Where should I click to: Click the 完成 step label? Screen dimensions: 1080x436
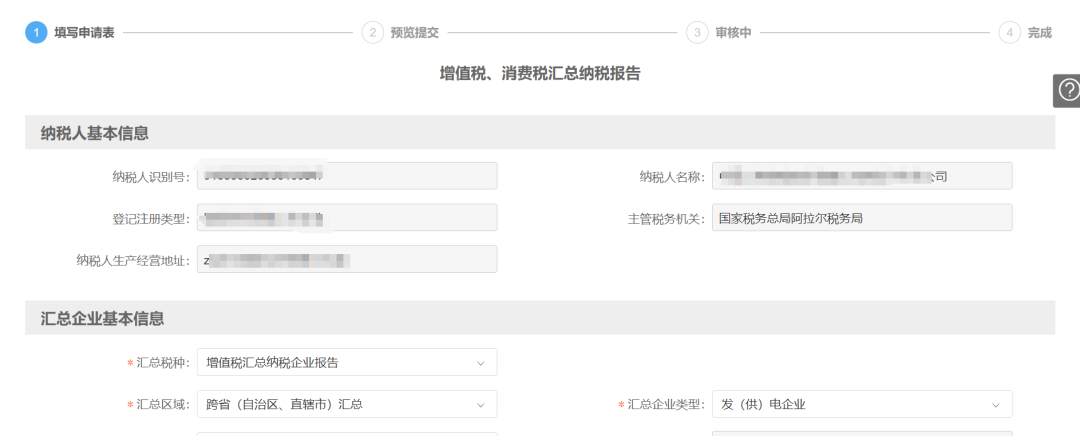click(x=1040, y=32)
